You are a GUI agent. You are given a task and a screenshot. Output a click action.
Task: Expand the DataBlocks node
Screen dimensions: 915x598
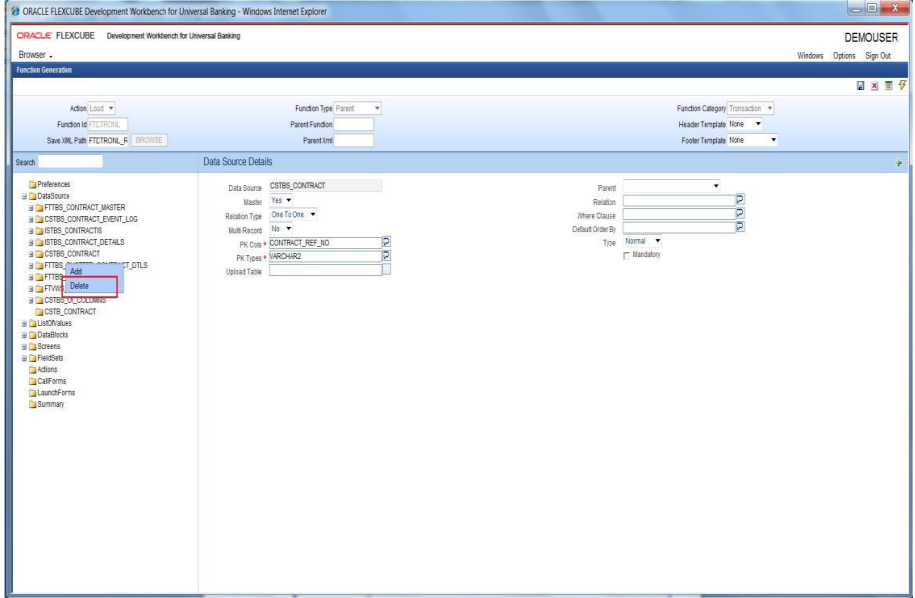tap(25, 335)
